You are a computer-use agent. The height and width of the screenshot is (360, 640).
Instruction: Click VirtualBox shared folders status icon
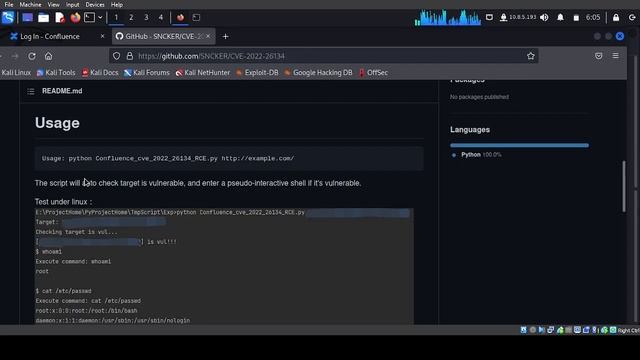(568, 330)
